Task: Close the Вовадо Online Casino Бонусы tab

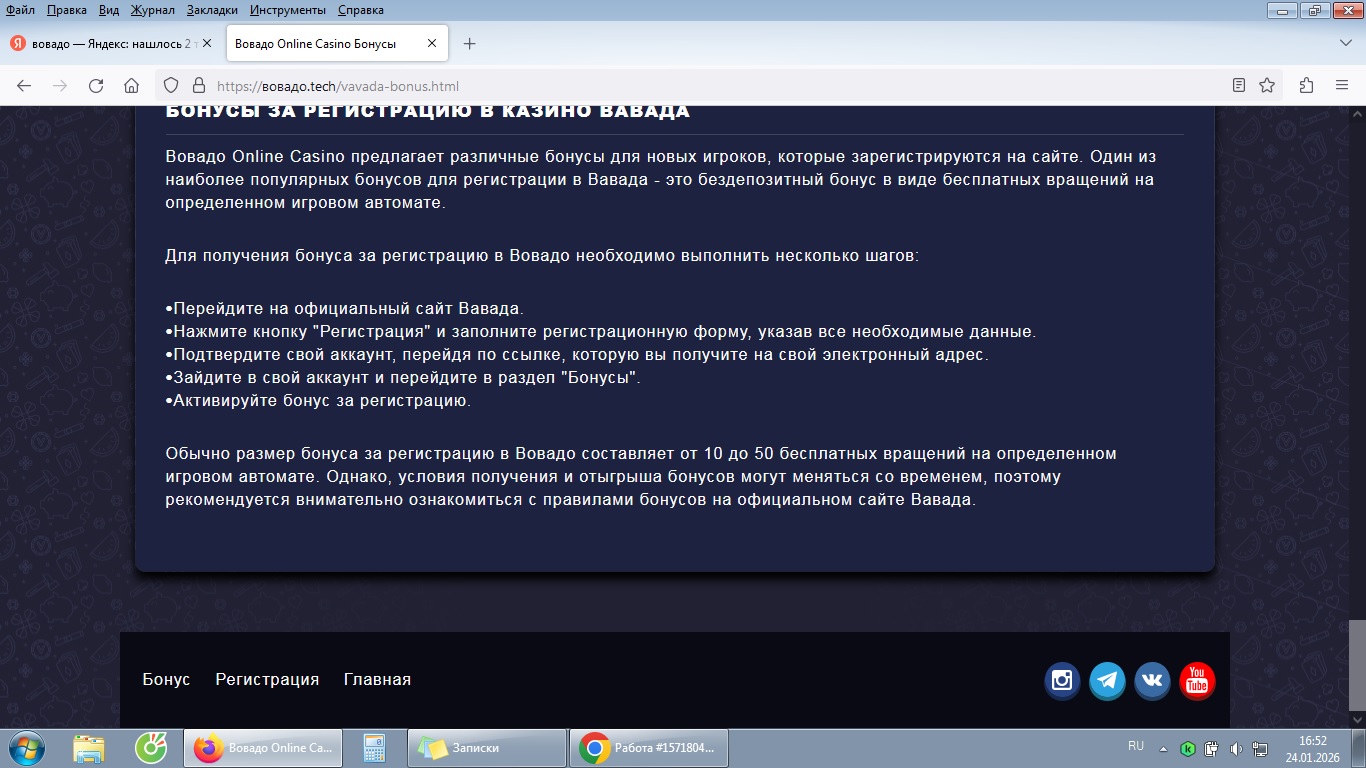Action: pyautogui.click(x=432, y=44)
